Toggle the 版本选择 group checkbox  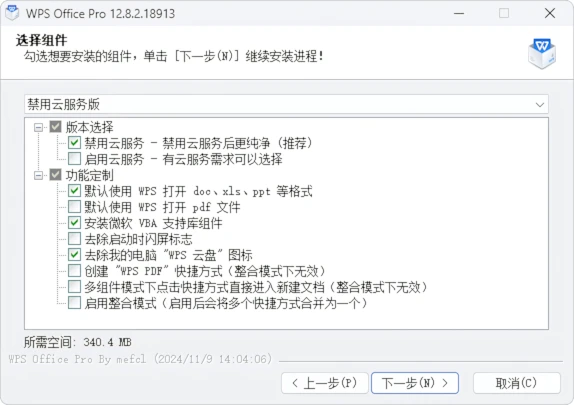click(56, 127)
